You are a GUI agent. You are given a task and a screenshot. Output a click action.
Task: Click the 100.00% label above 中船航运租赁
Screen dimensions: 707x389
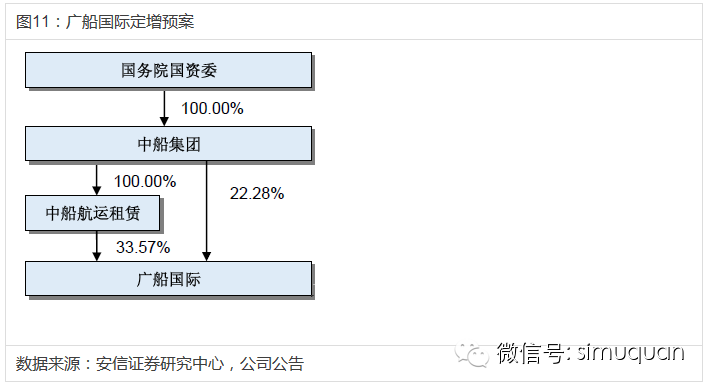coord(145,181)
